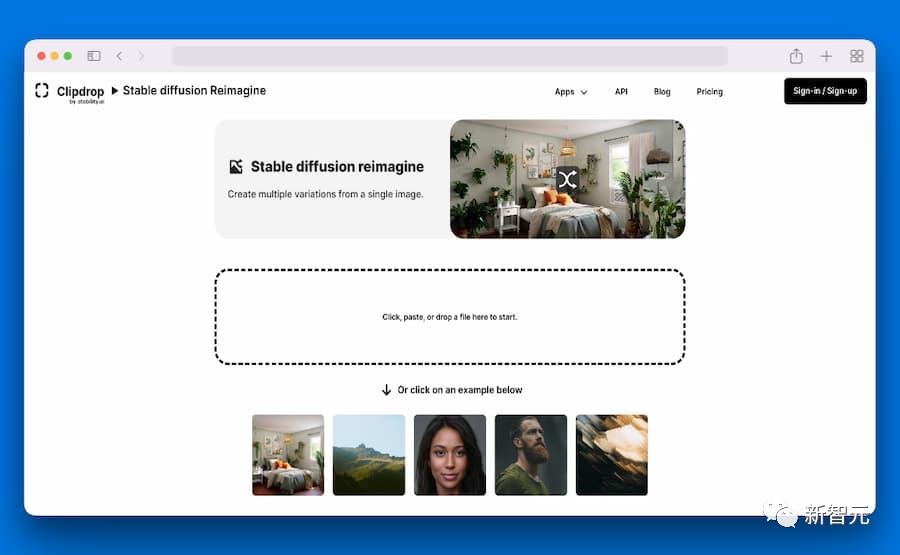Click the Clipdrop logo icon

point(41,90)
